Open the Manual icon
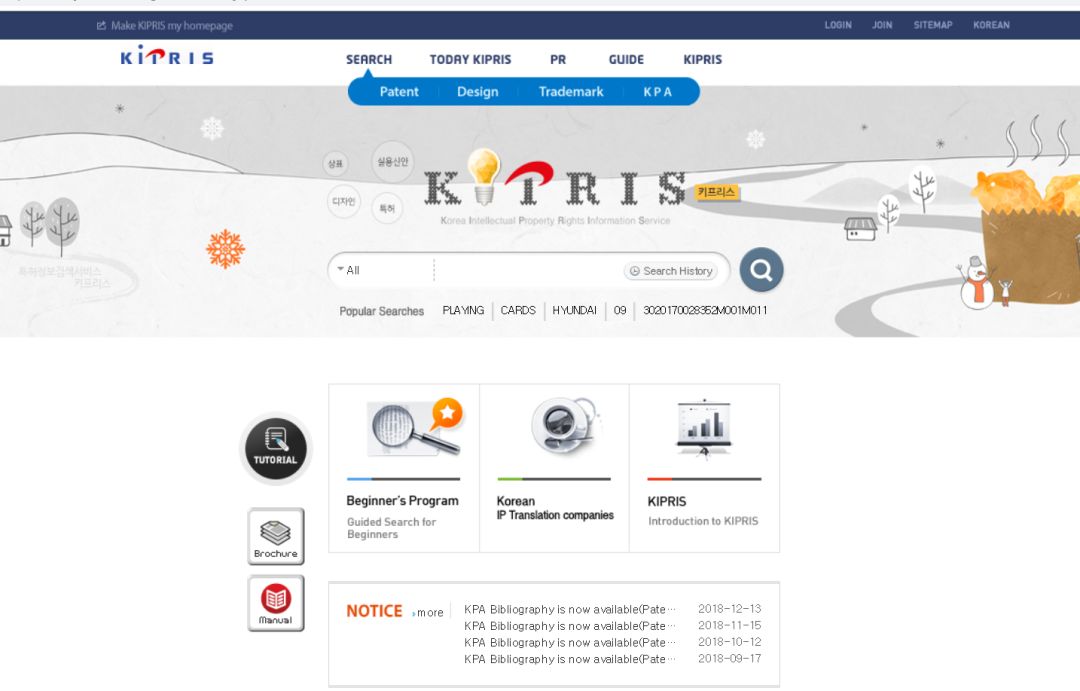Viewport: 1080px width, 691px height. [x=276, y=604]
